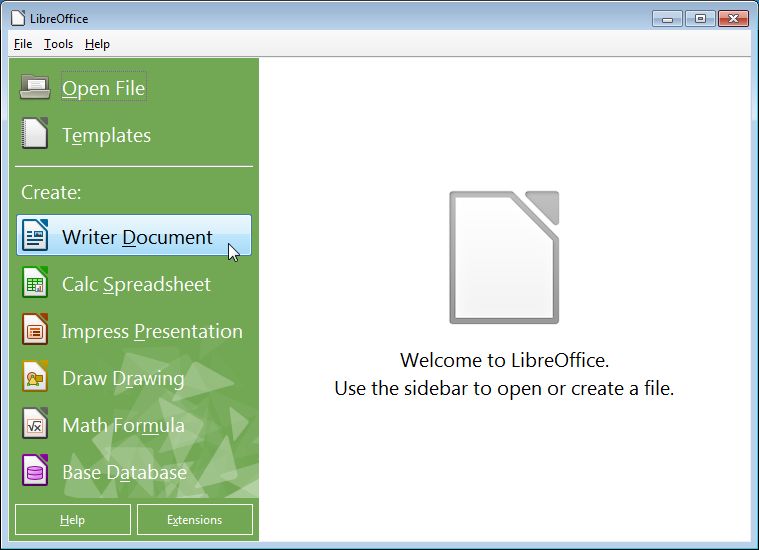This screenshot has height=550, width=759.
Task: Select the Math Formula icon
Action: point(35,424)
